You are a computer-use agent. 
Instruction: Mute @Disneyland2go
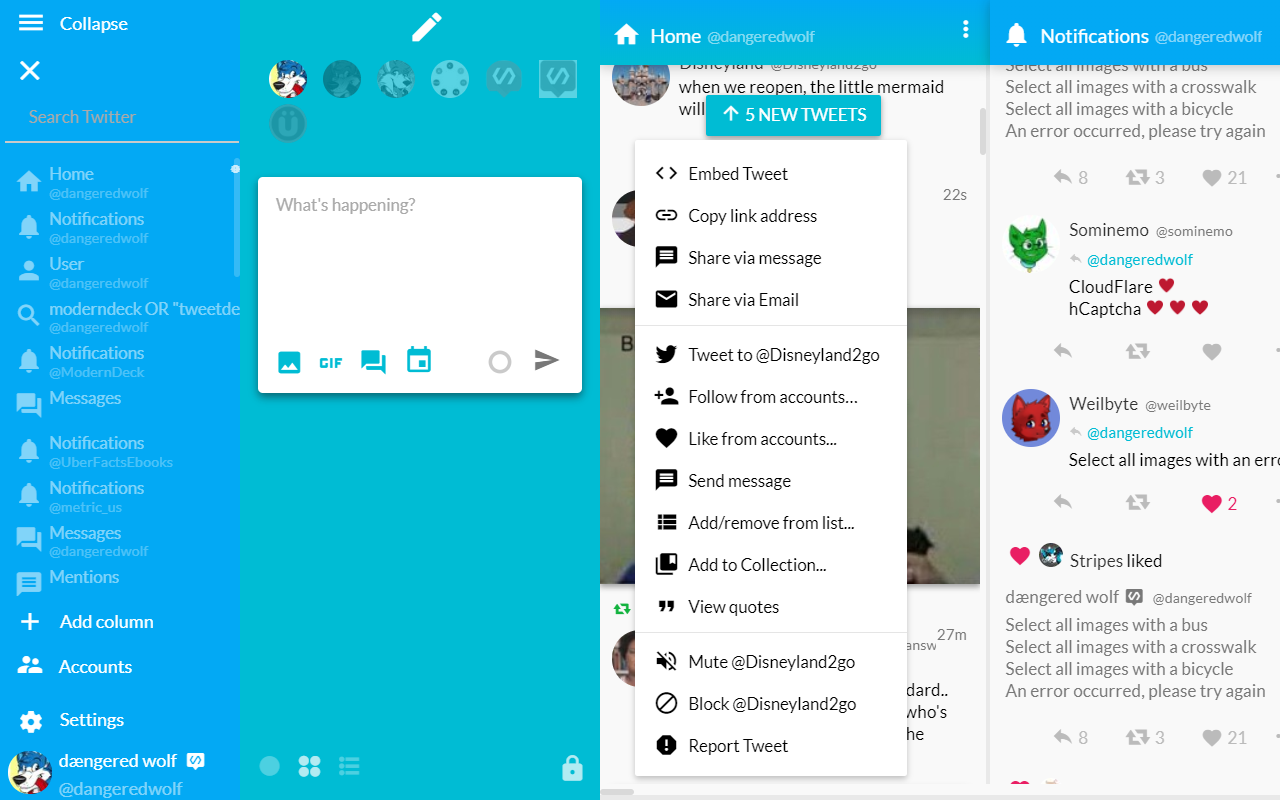click(x=771, y=662)
